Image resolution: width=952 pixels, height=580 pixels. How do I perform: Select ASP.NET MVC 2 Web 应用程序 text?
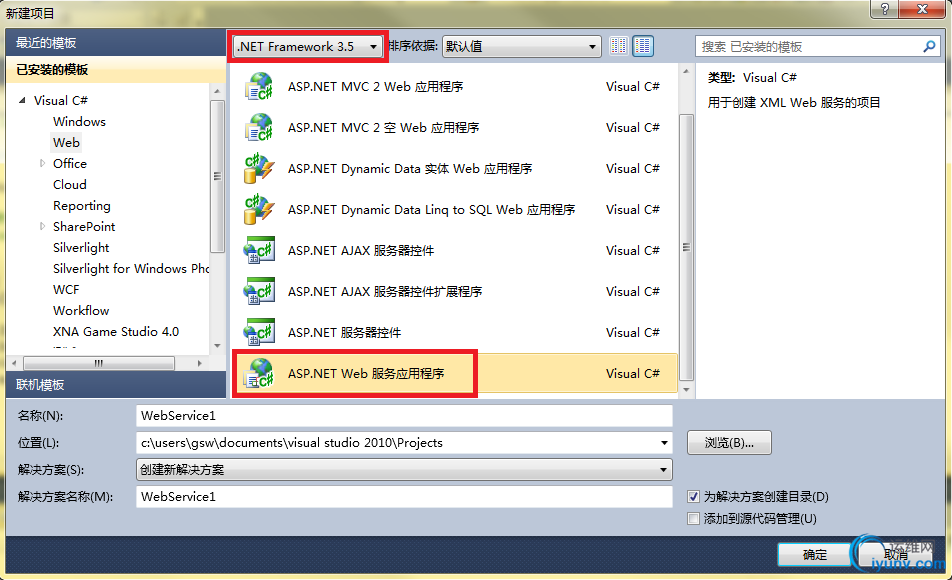[375, 87]
